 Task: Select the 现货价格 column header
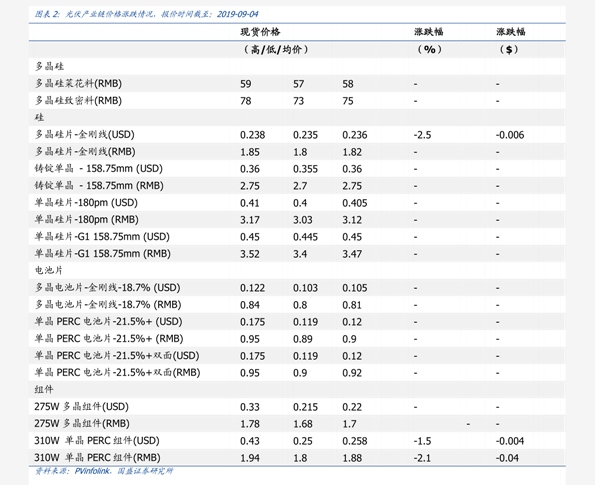[260, 31]
